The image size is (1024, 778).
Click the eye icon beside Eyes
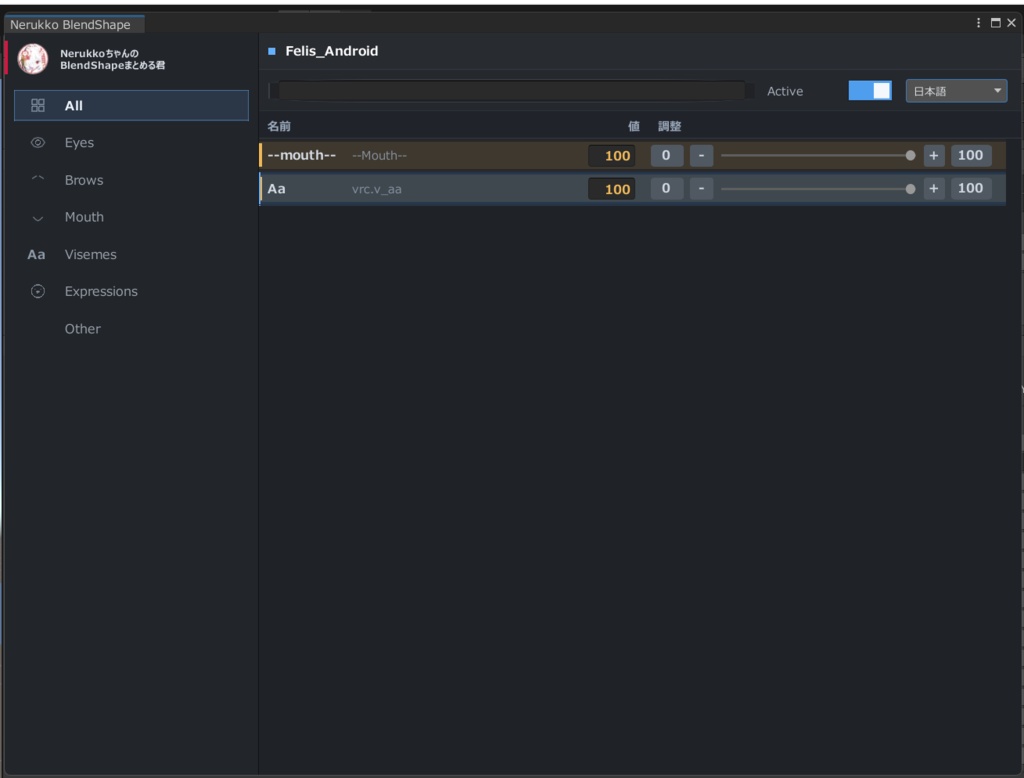click(x=38, y=142)
